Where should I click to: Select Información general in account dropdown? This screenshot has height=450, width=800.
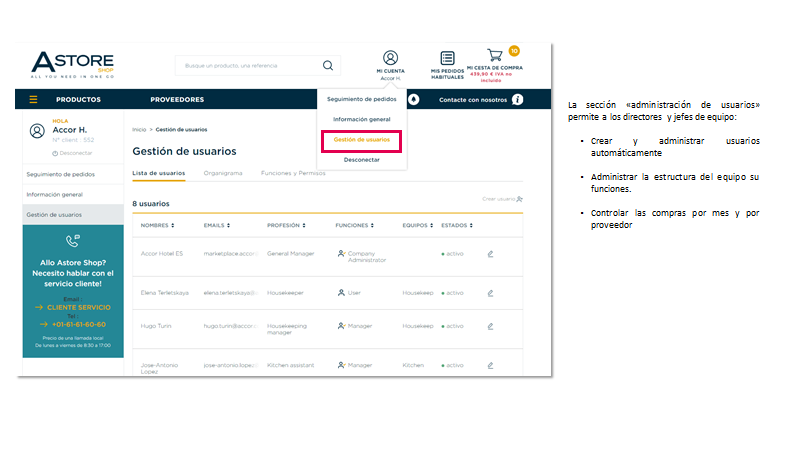click(x=362, y=119)
